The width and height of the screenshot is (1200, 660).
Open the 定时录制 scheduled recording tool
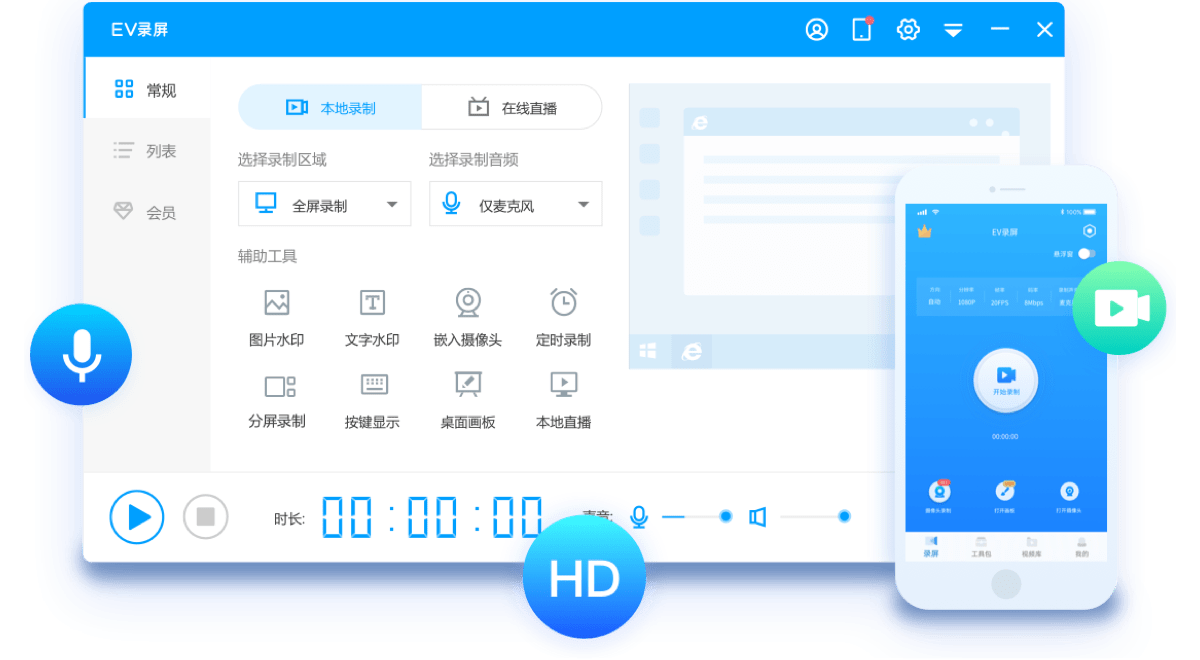tap(563, 318)
